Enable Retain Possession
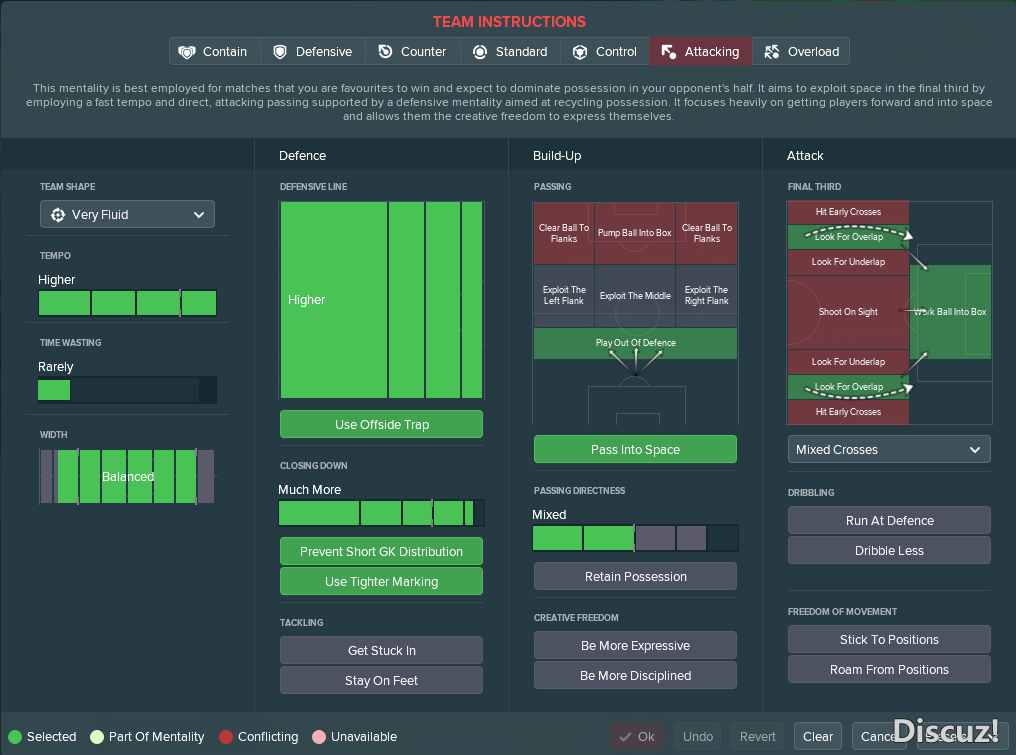The height and width of the screenshot is (755, 1016). pos(635,577)
